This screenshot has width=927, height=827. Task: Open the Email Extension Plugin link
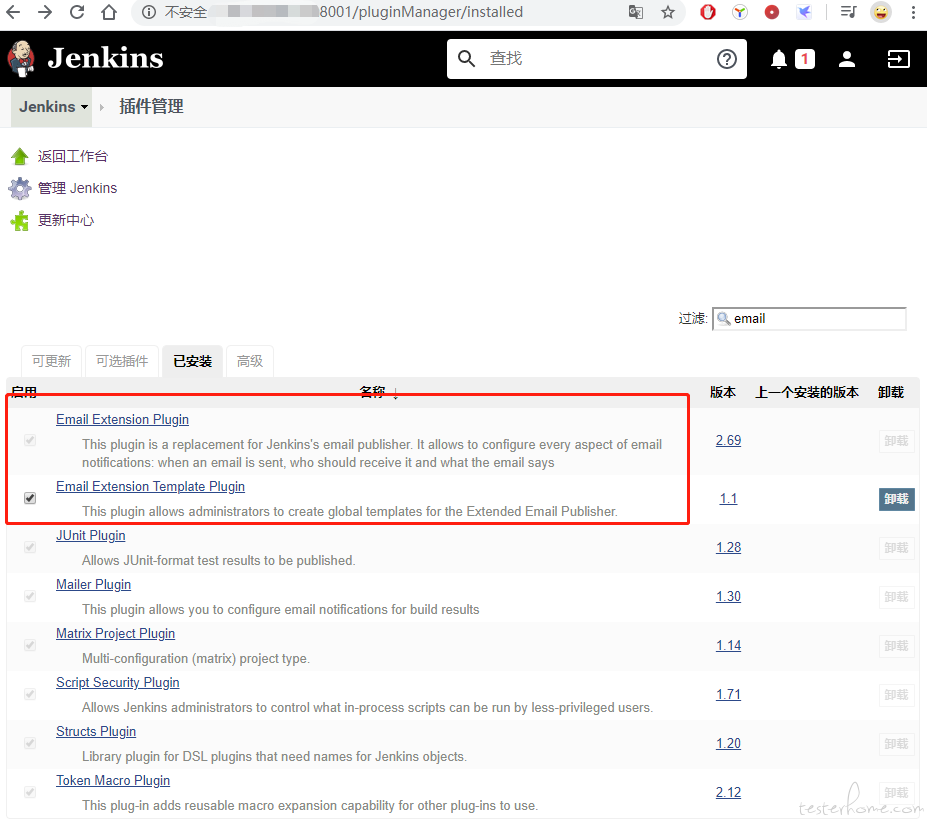click(x=122, y=420)
